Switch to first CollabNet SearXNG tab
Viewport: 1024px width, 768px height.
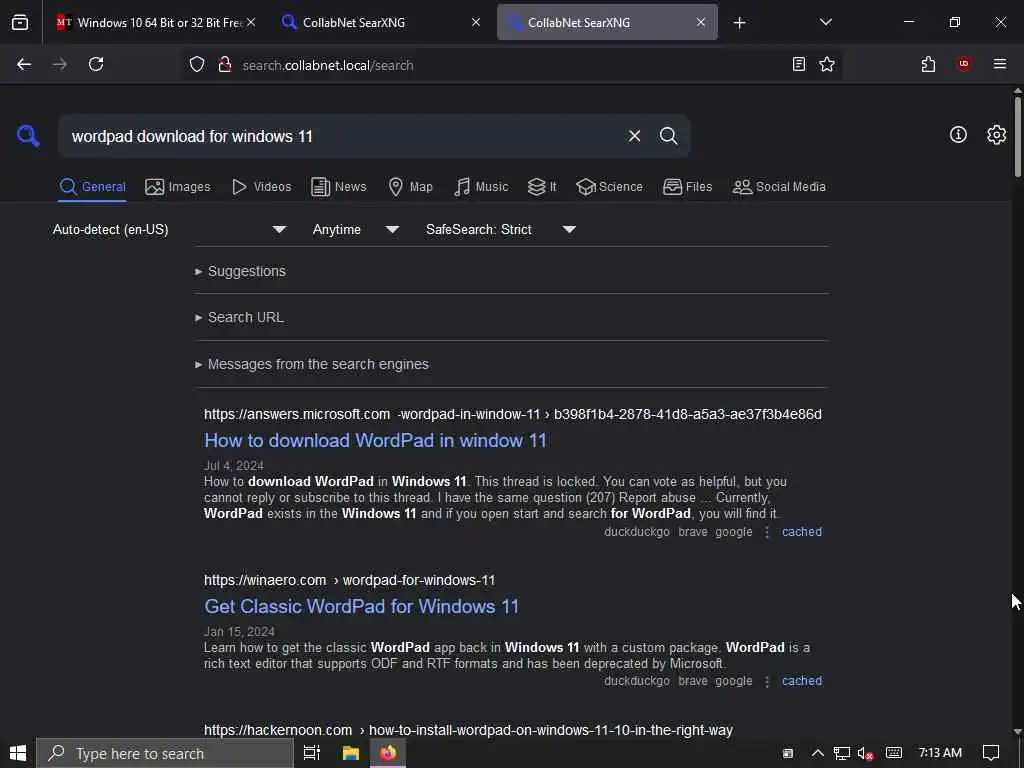pos(381,22)
